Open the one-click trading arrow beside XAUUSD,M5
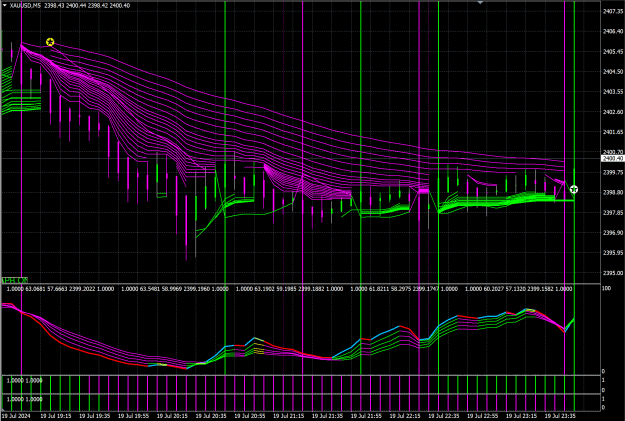This screenshot has width=625, height=421. tap(4, 6)
